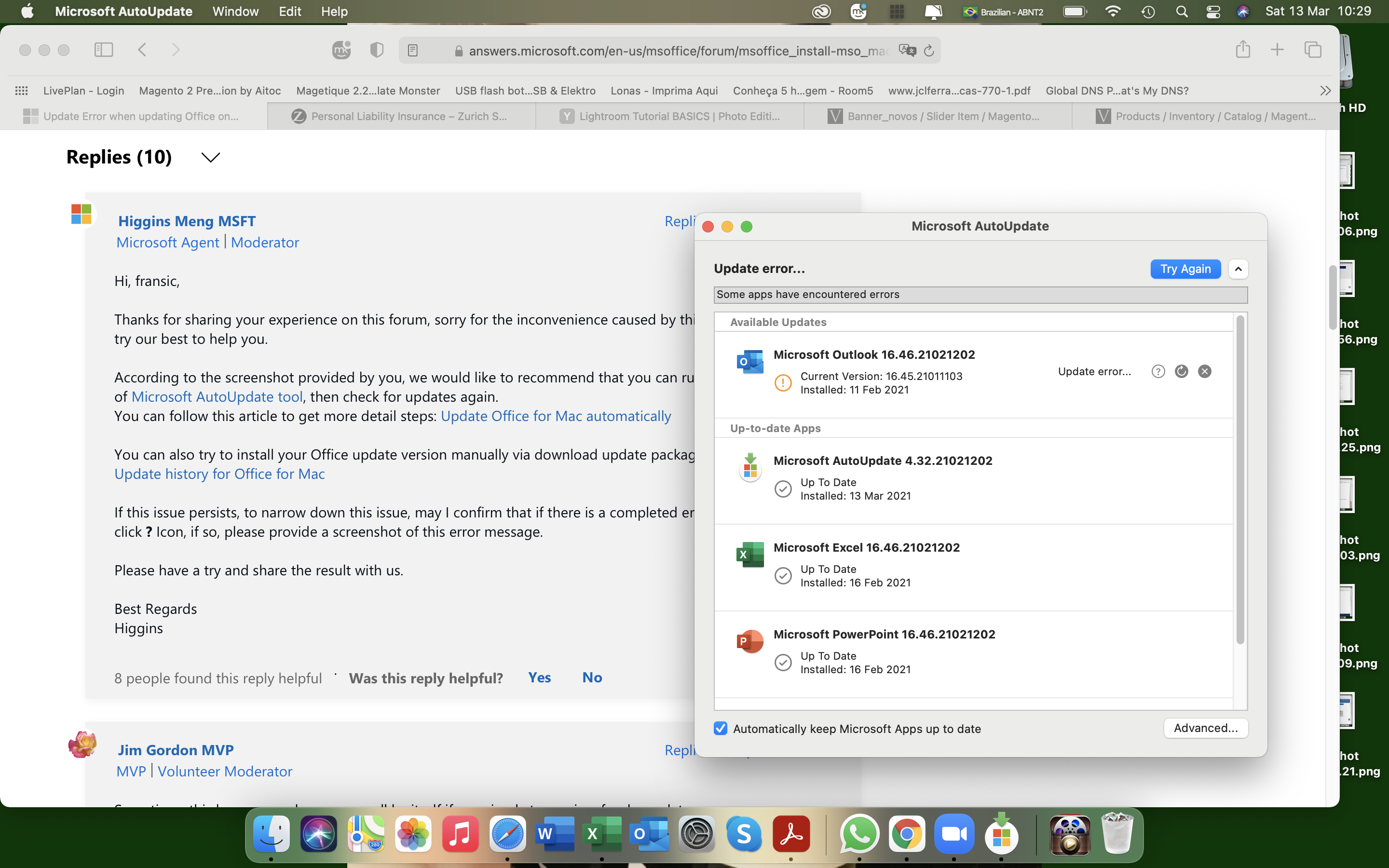Open Reader view icon in address bar

[x=413, y=51]
